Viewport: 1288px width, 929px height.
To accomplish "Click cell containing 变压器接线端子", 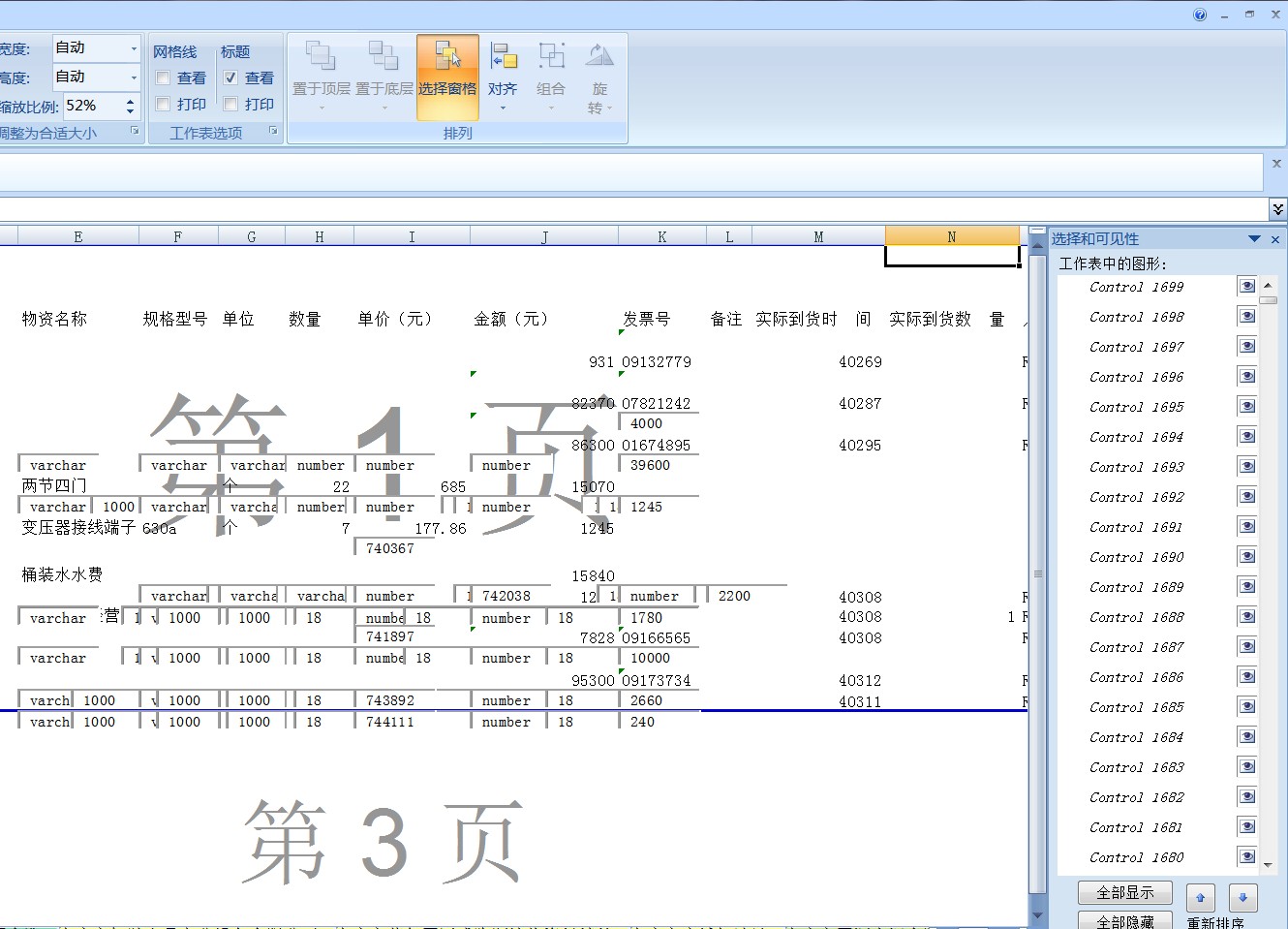I will (78, 527).
